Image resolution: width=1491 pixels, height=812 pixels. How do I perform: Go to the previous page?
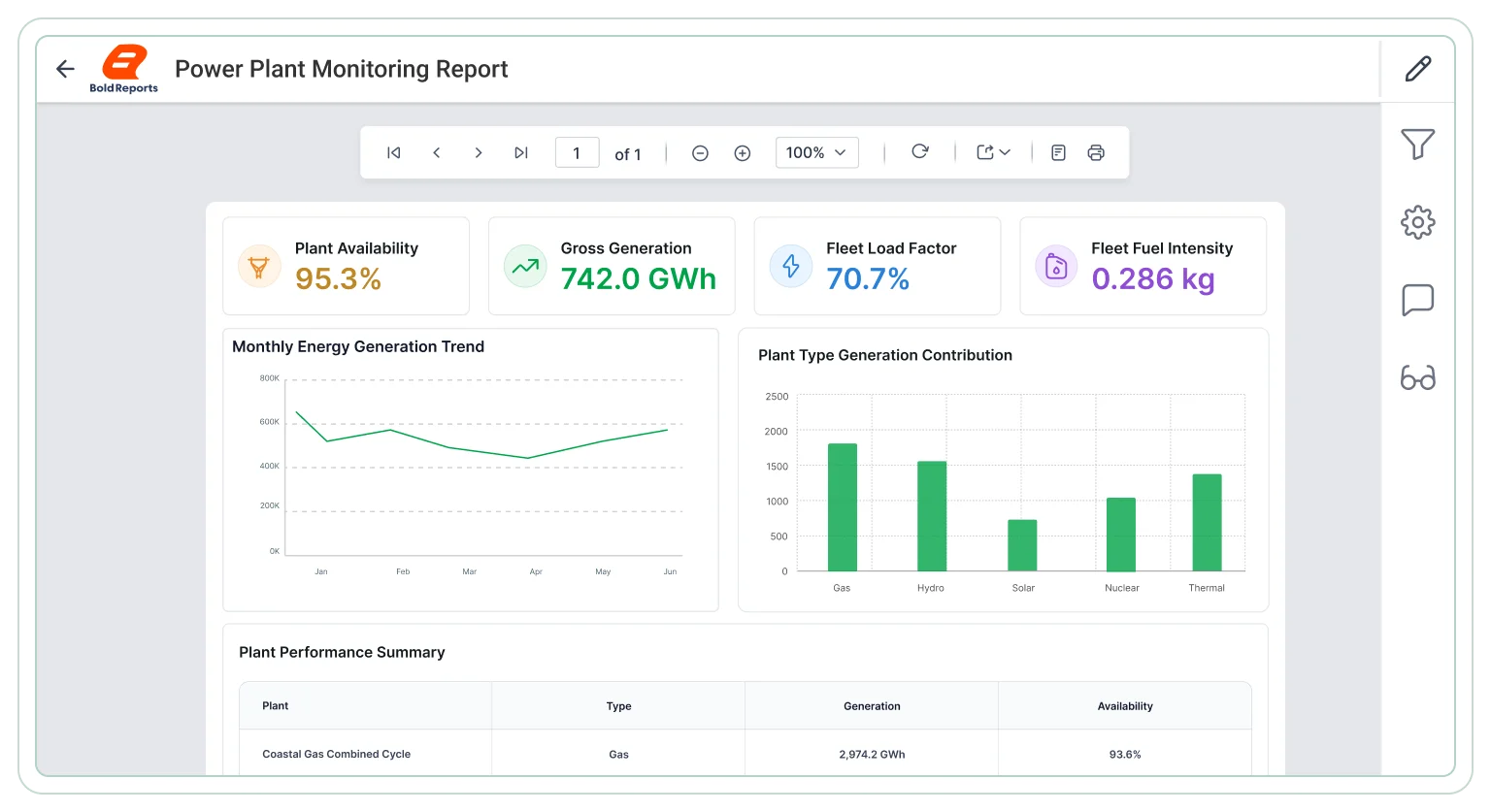click(x=437, y=152)
